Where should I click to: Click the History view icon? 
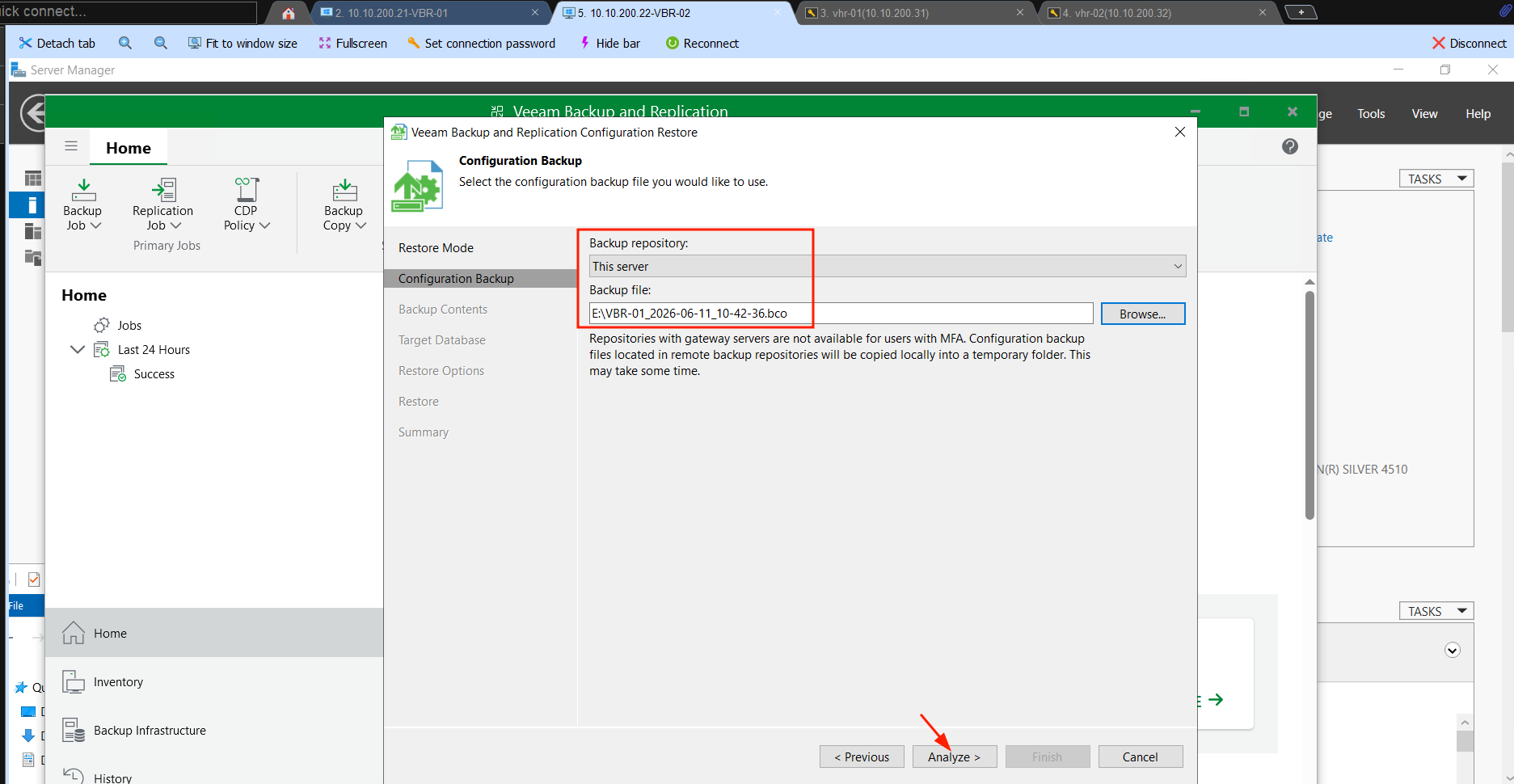[74, 776]
